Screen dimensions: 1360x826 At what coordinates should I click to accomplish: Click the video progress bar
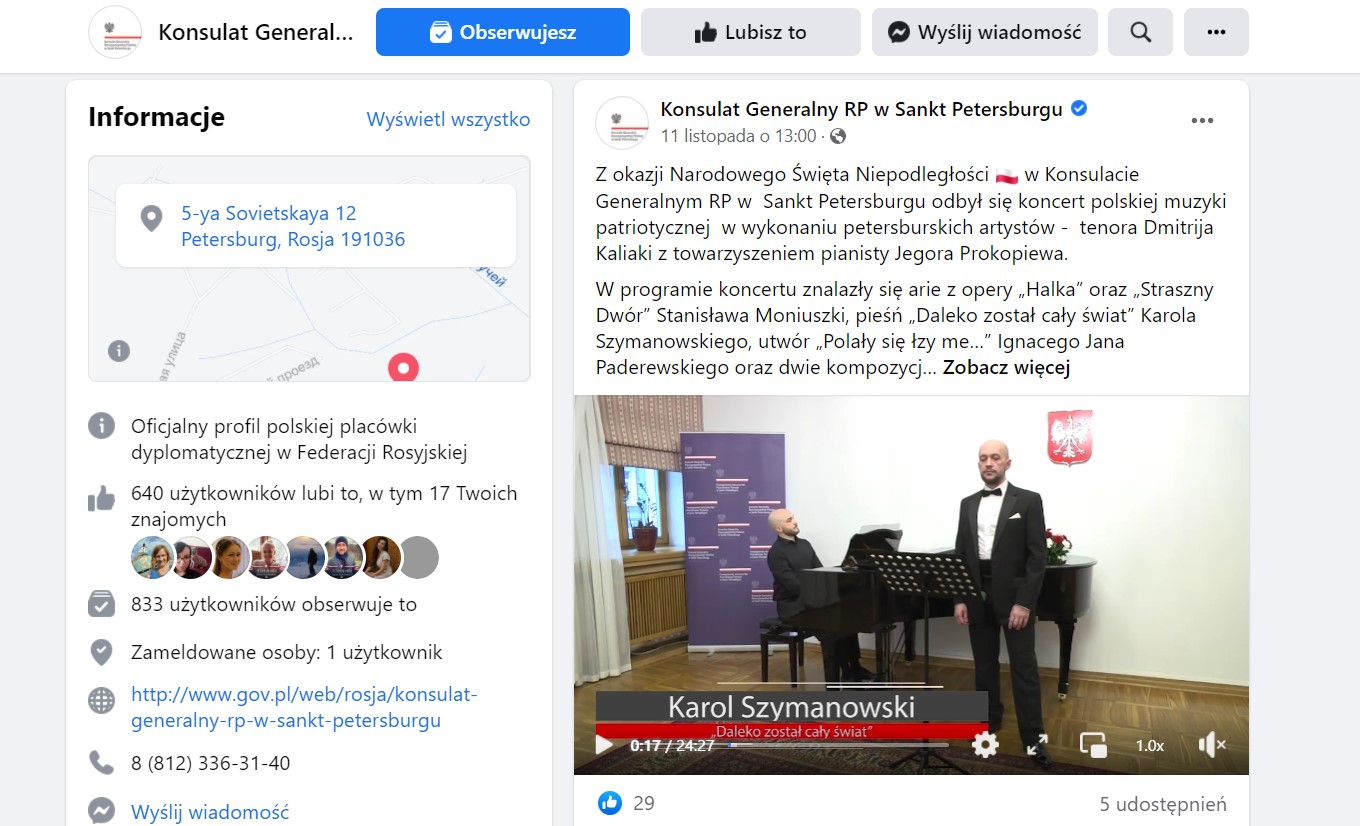[838, 745]
